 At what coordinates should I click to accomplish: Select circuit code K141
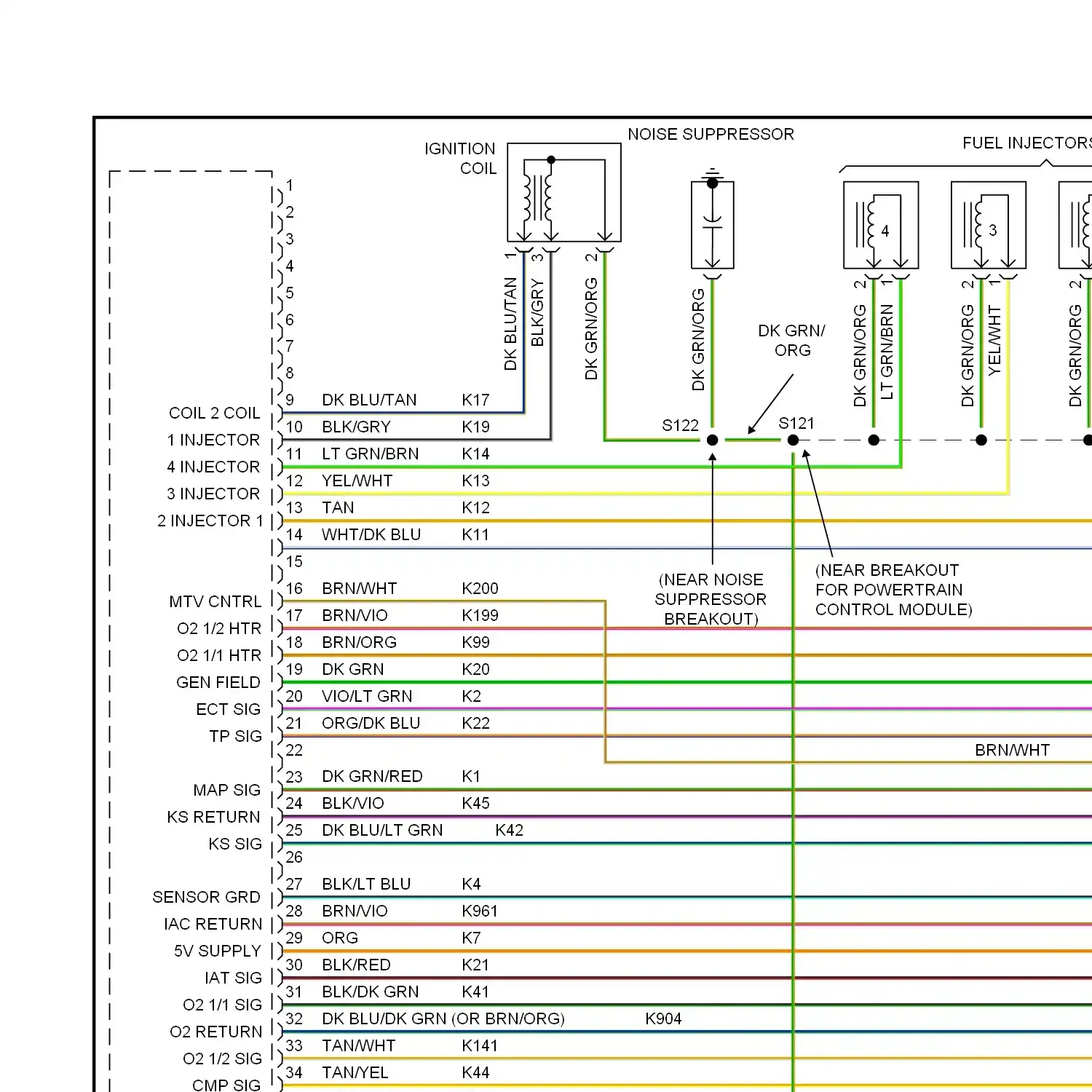[480, 1045]
